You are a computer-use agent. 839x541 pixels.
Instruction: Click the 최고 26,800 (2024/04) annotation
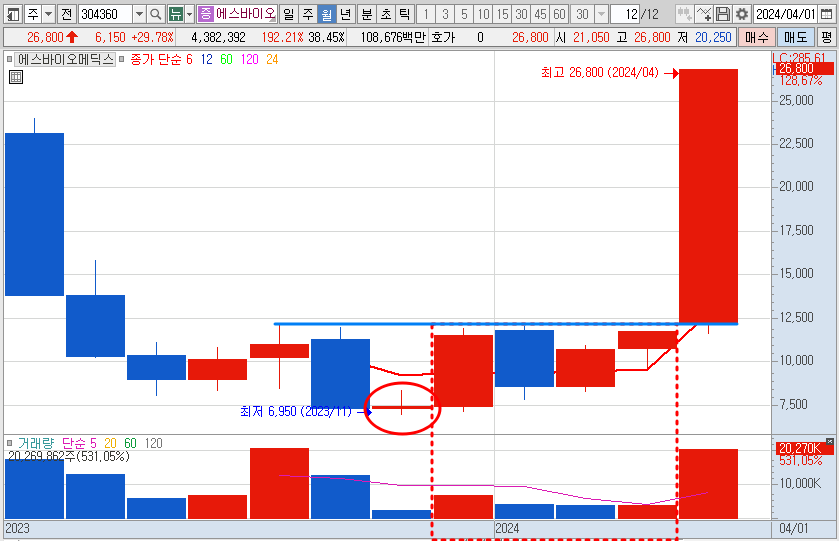(x=600, y=72)
